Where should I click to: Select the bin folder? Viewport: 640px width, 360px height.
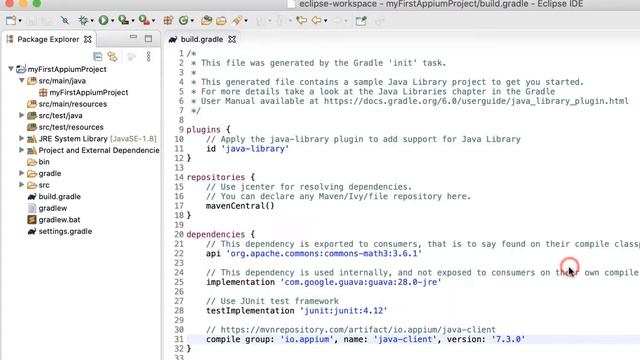coord(44,162)
